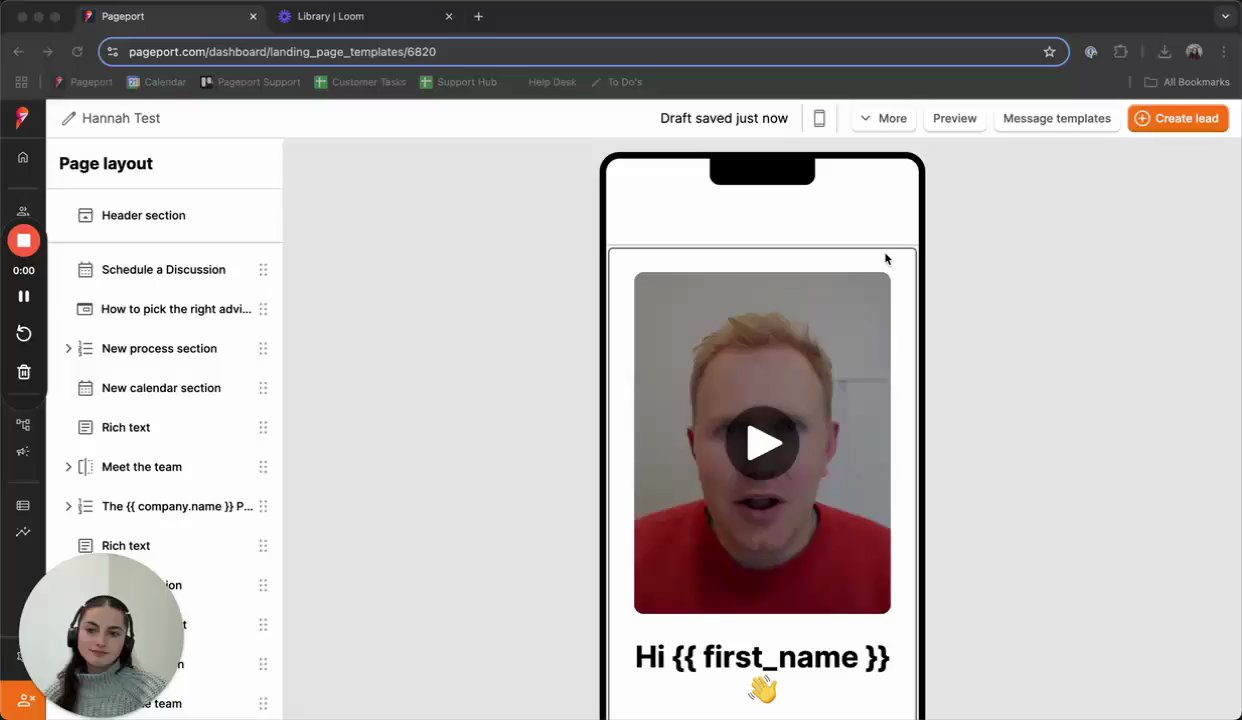Open the table list icon in sidebar
The image size is (1242, 720).
click(23, 506)
